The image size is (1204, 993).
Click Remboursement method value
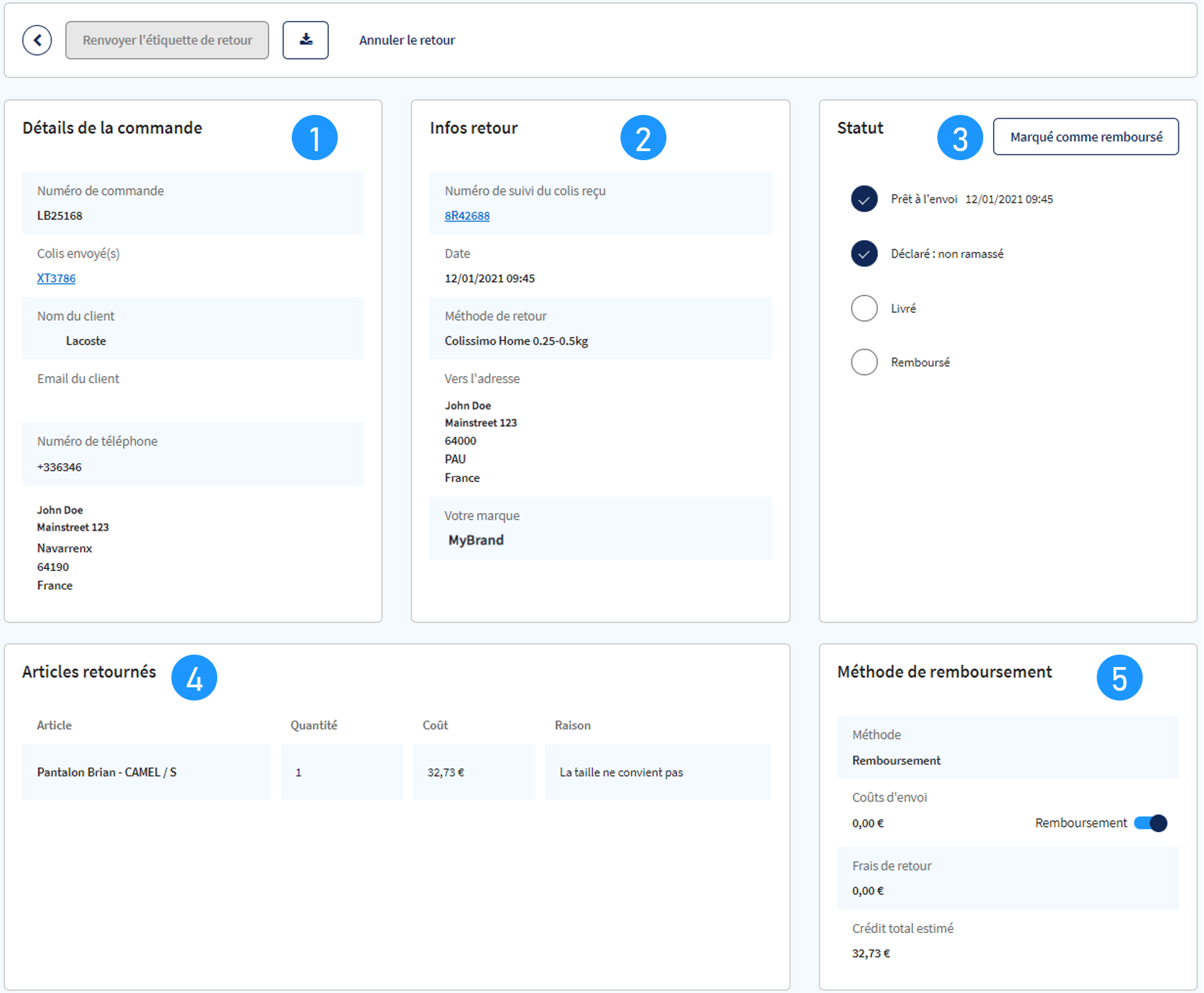point(896,760)
